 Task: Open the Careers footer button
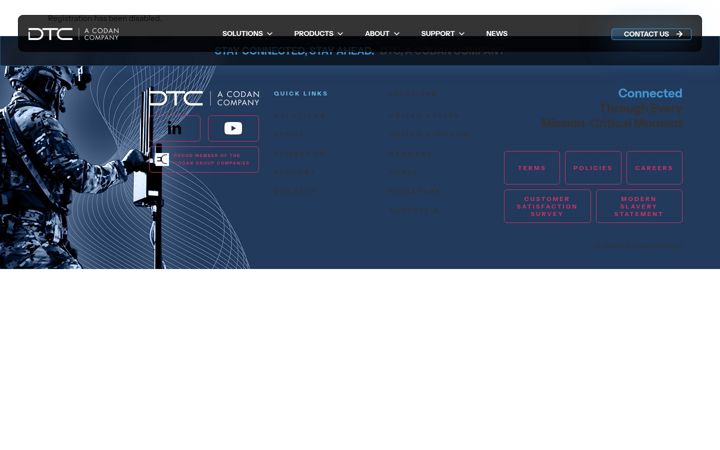[x=654, y=168]
